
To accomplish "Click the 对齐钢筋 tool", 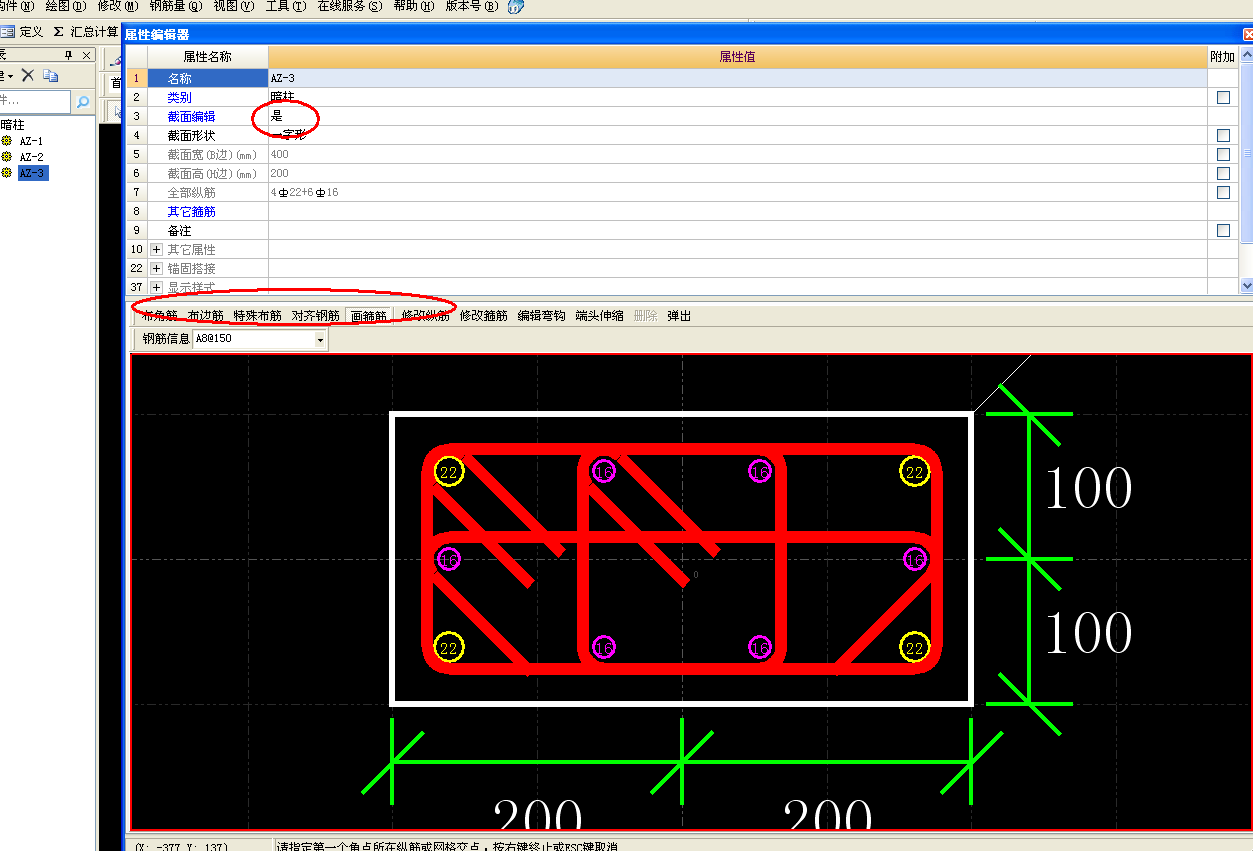I will [x=316, y=316].
